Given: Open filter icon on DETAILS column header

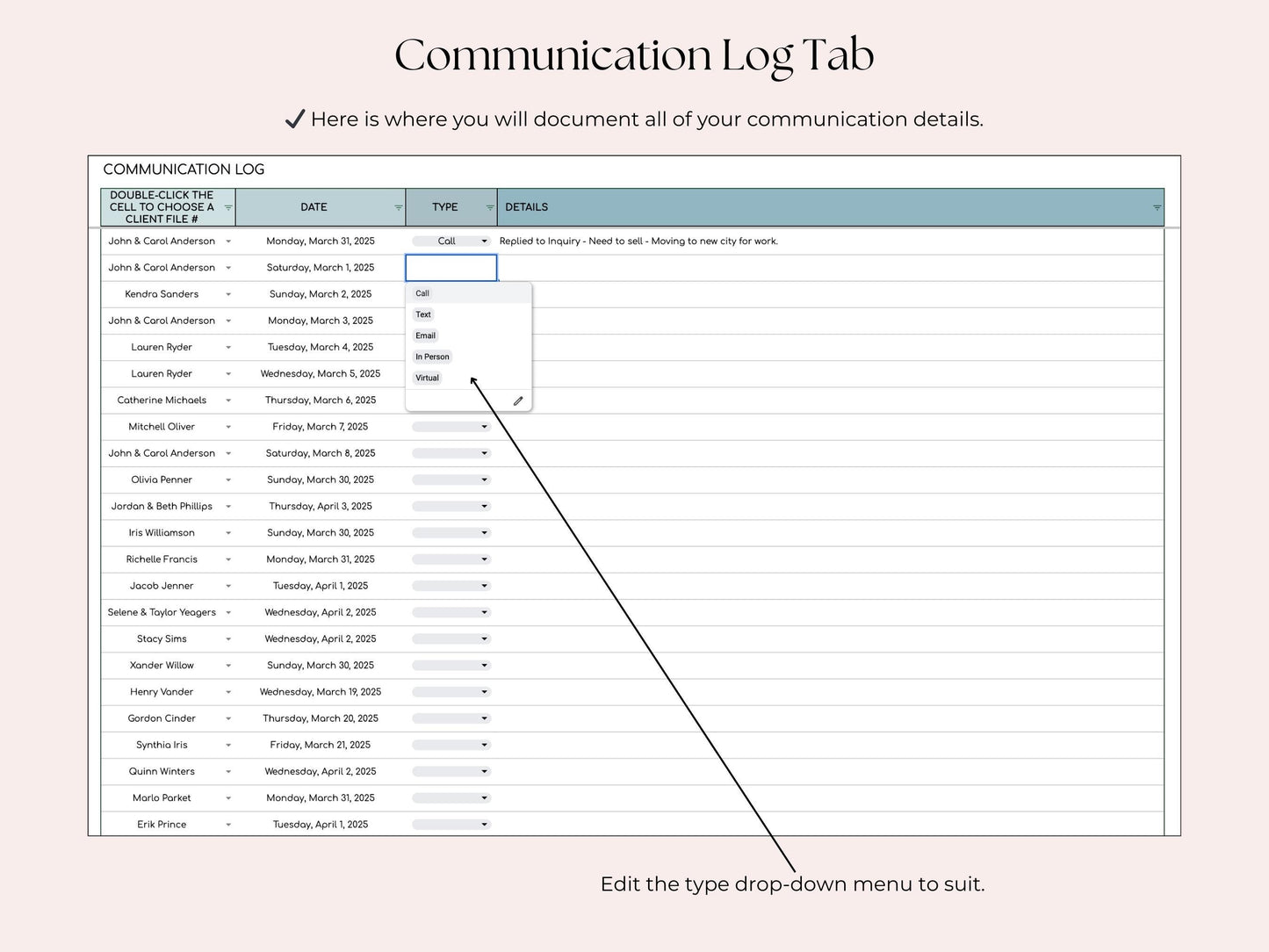Looking at the screenshot, I should 1157,208.
